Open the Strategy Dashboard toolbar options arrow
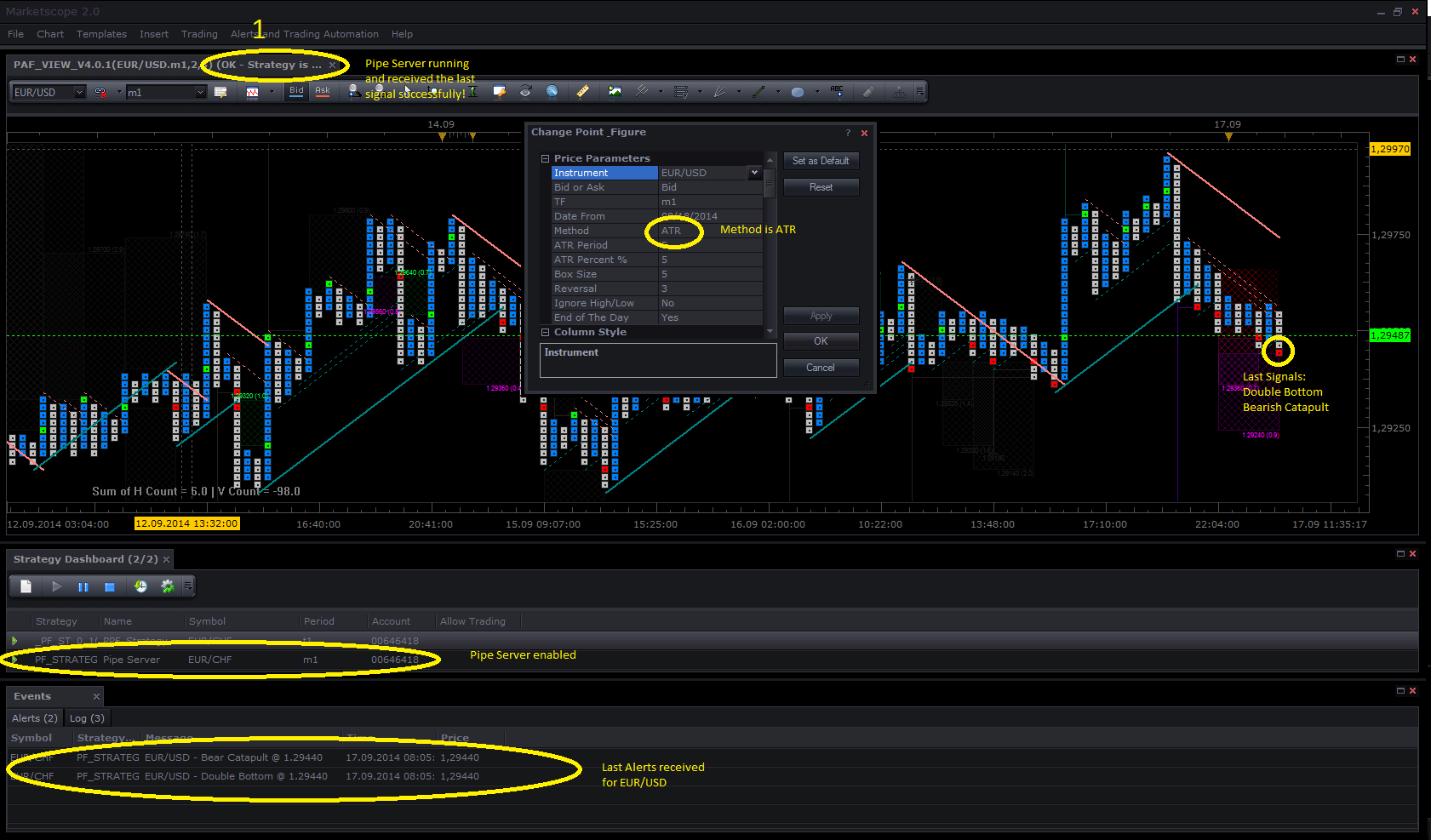Image resolution: width=1431 pixels, height=840 pixels. tap(188, 586)
